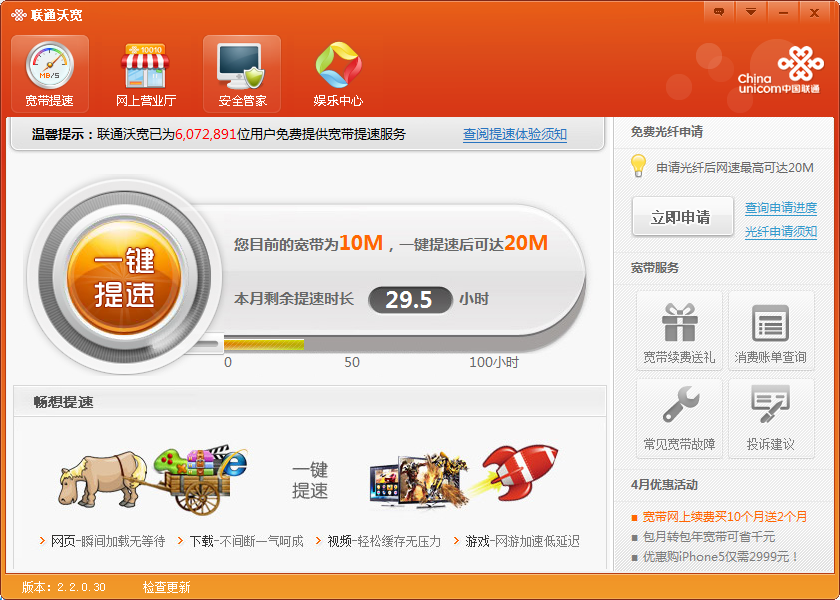Click 检查更新 in the status bar
840x600 pixels.
point(167,587)
